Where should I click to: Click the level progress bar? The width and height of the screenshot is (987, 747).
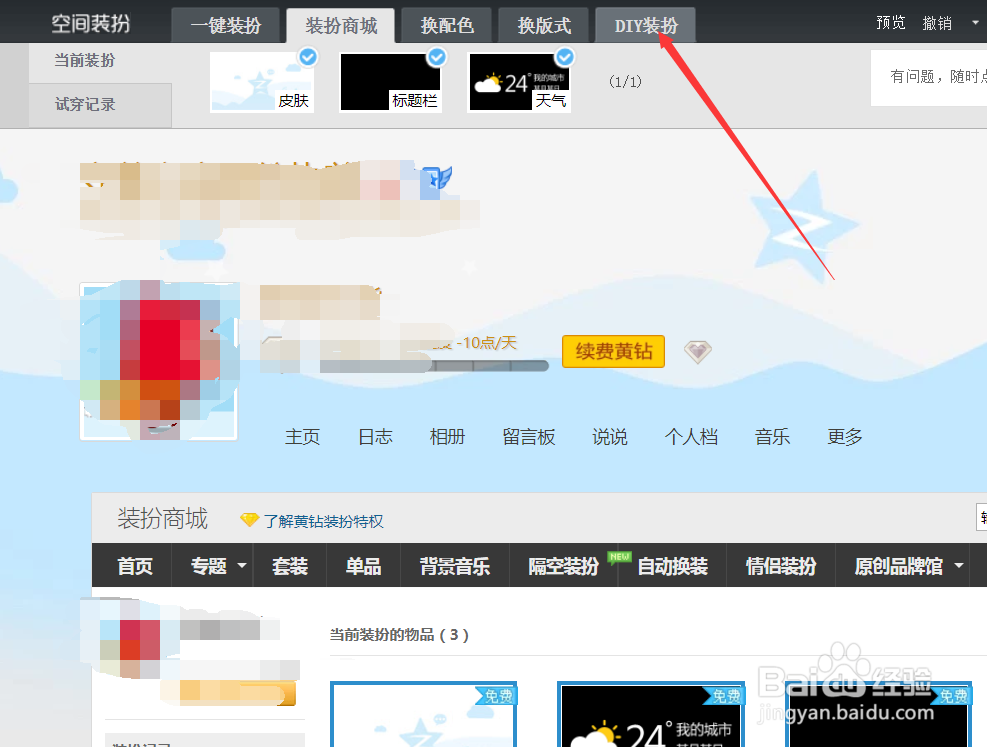434,366
